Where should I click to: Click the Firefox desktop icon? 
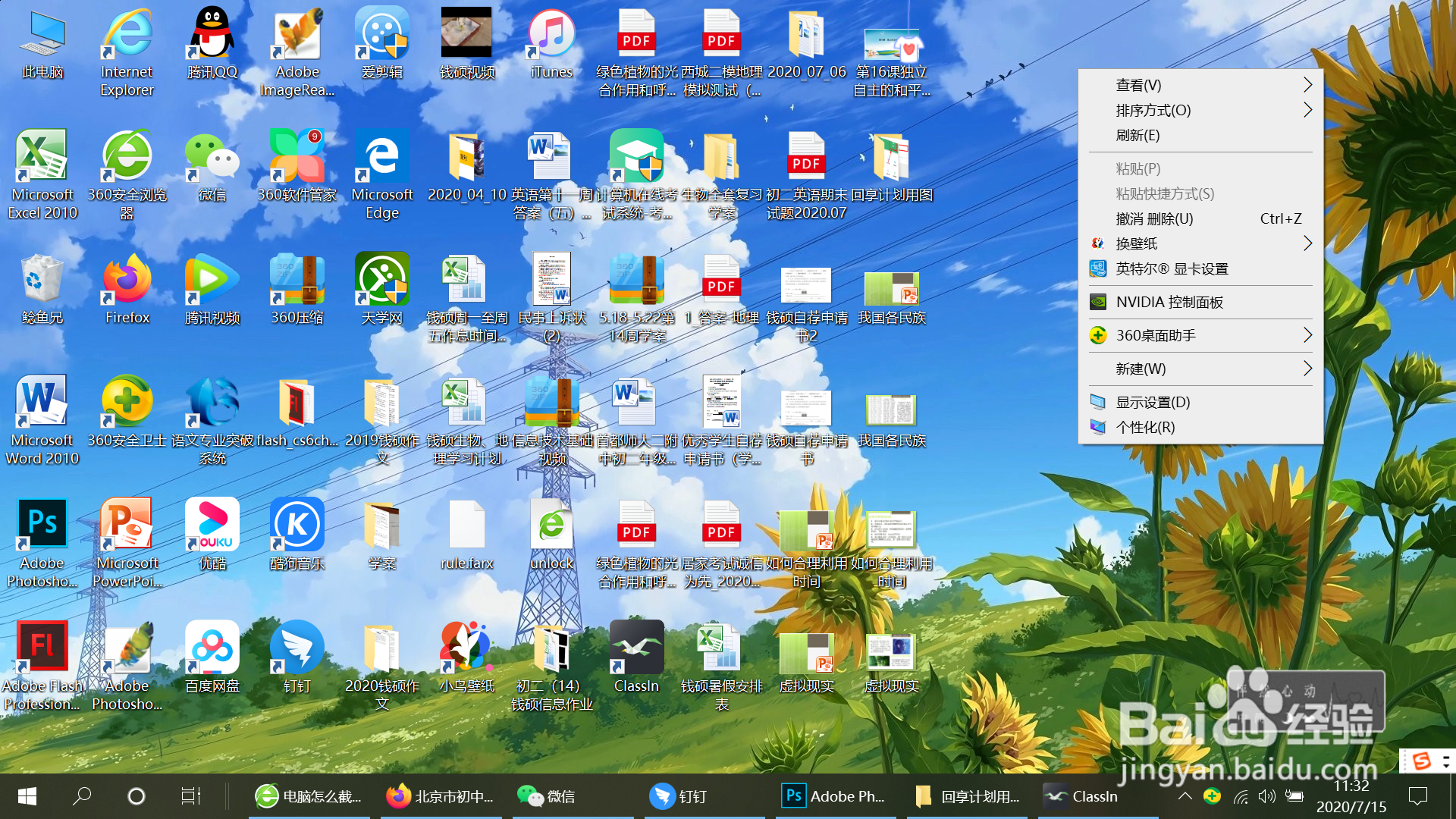[127, 281]
